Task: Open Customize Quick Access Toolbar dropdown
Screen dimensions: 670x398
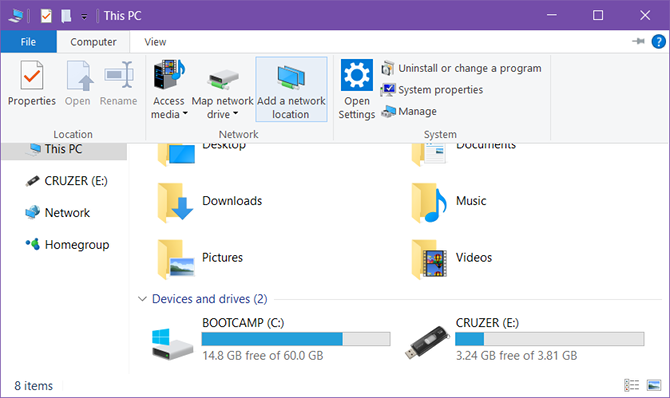Action: click(x=84, y=17)
